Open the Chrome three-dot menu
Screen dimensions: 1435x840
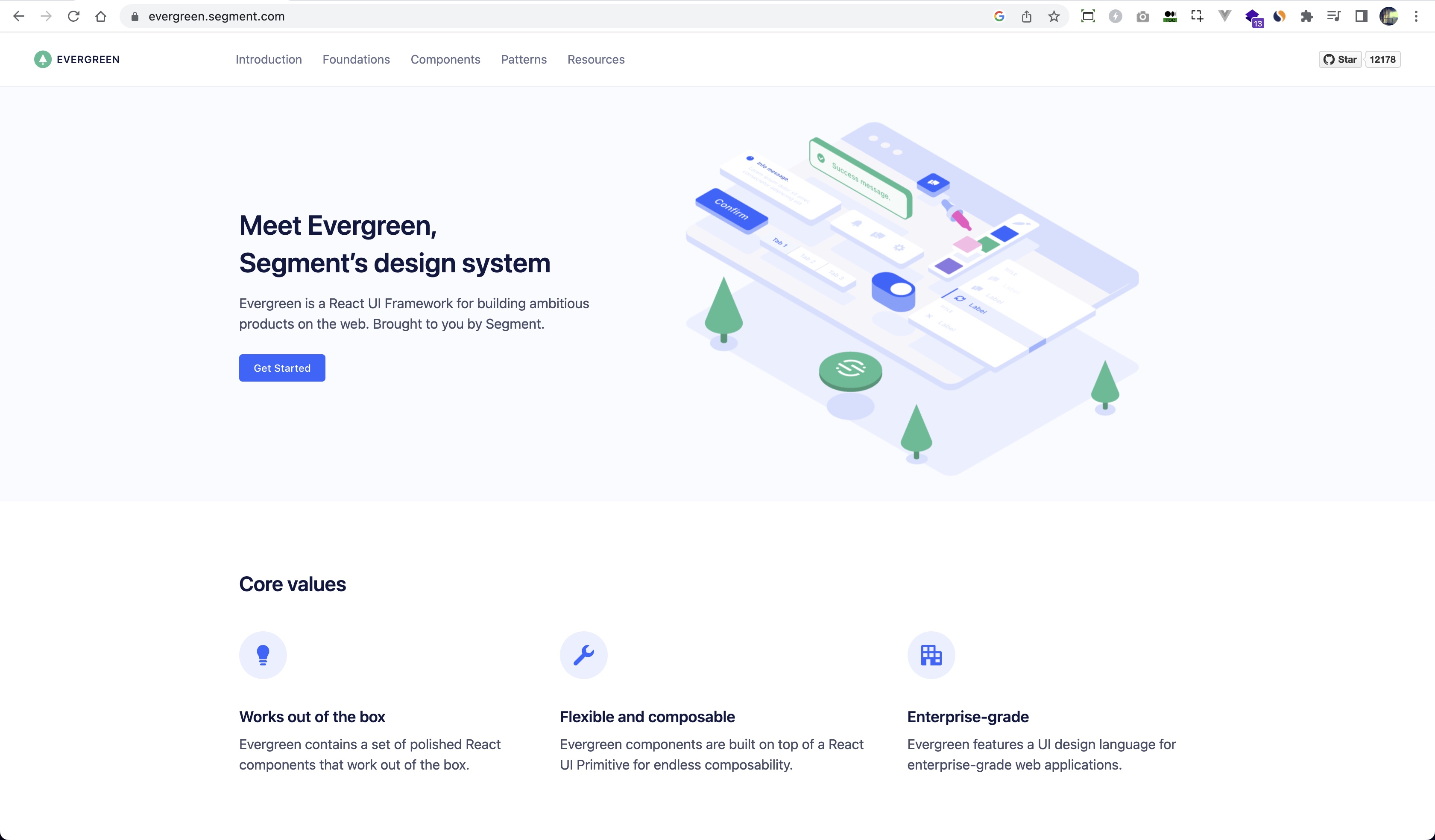click(1416, 17)
